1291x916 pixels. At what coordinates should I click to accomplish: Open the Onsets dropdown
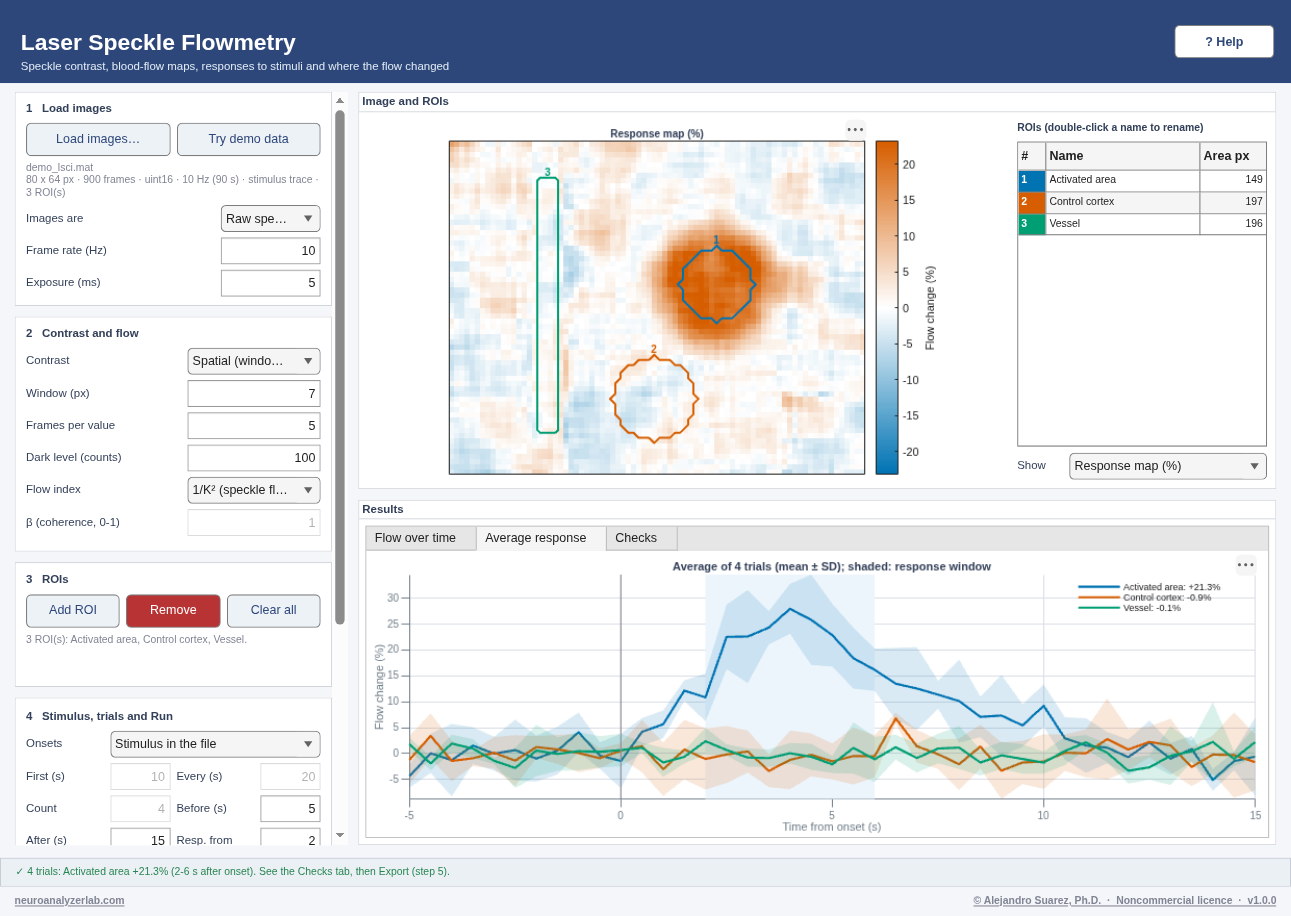(x=215, y=744)
